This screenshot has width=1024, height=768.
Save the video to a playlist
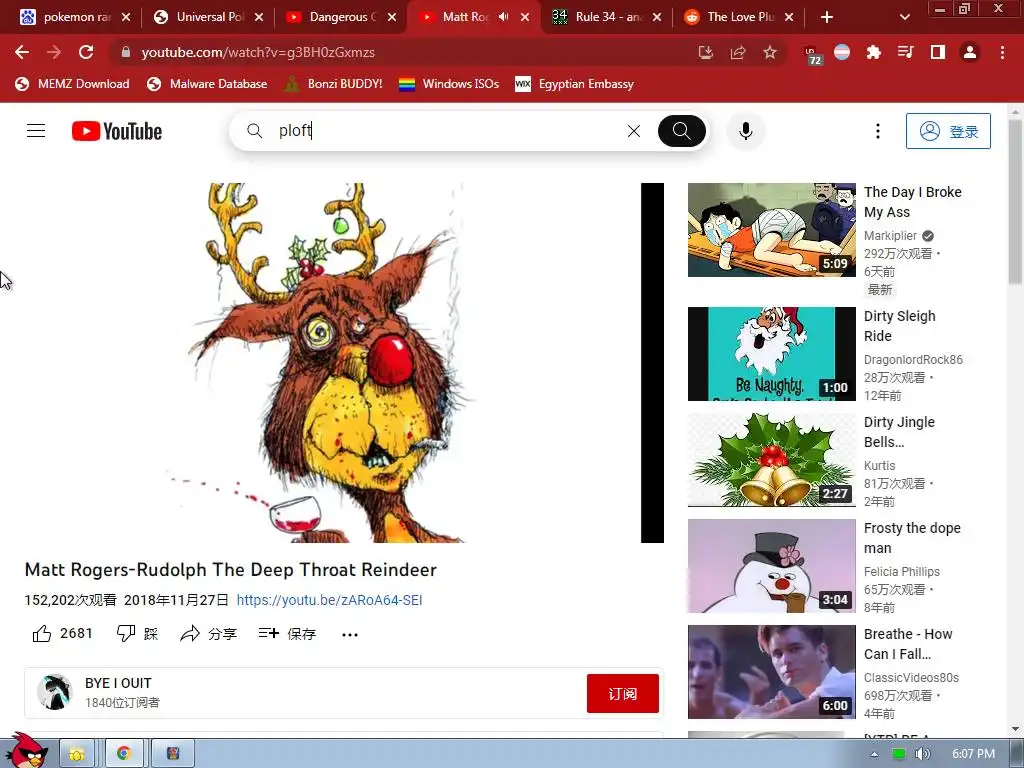(x=287, y=633)
